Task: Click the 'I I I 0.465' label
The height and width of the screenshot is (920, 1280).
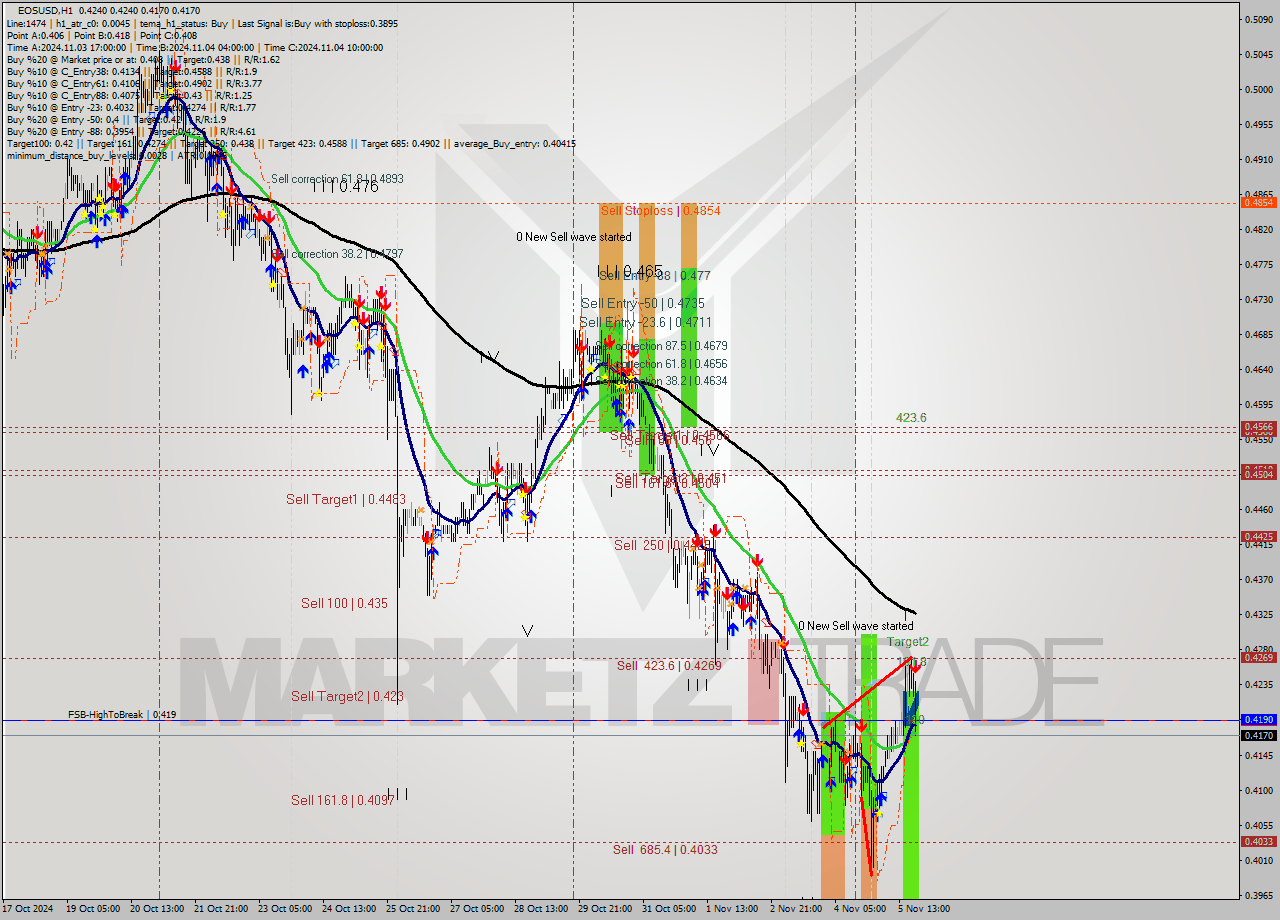Action: tap(630, 271)
